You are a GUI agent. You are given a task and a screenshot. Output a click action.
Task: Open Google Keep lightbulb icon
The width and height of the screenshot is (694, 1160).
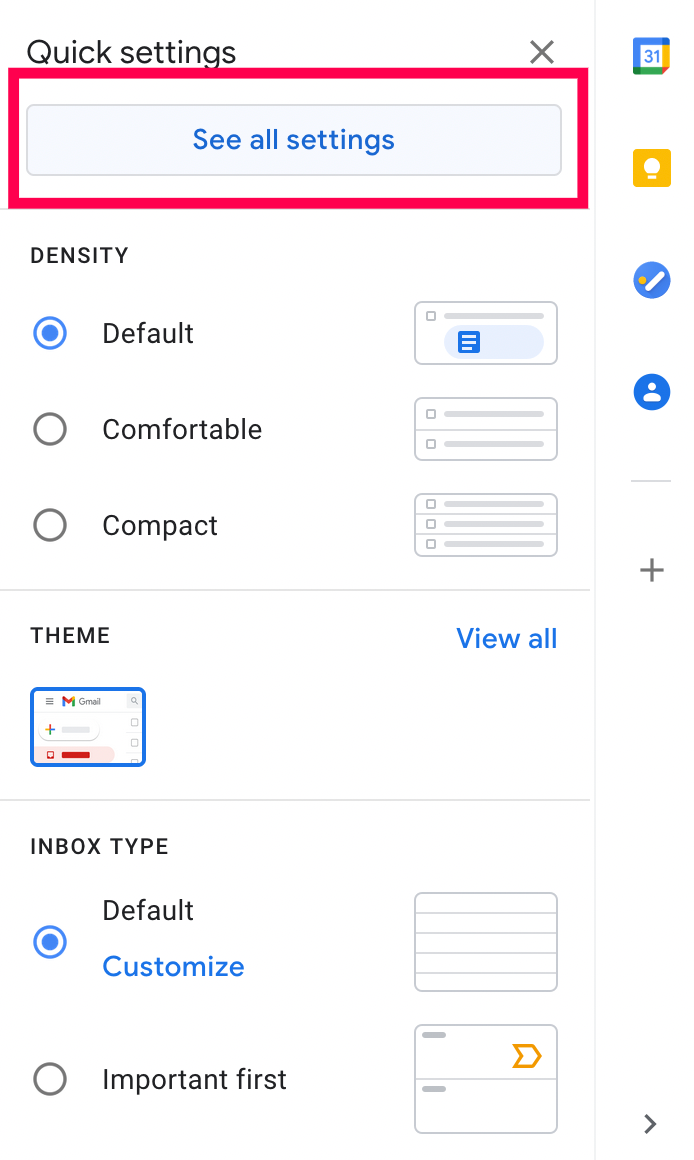[651, 168]
